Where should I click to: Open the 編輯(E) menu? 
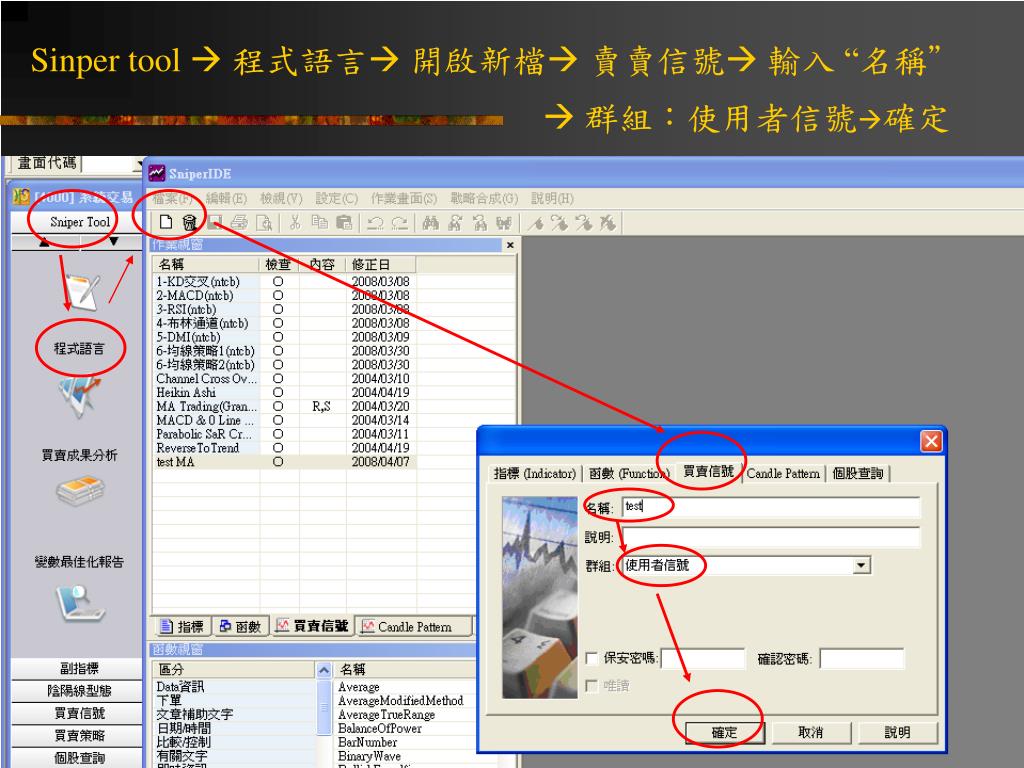coord(226,198)
